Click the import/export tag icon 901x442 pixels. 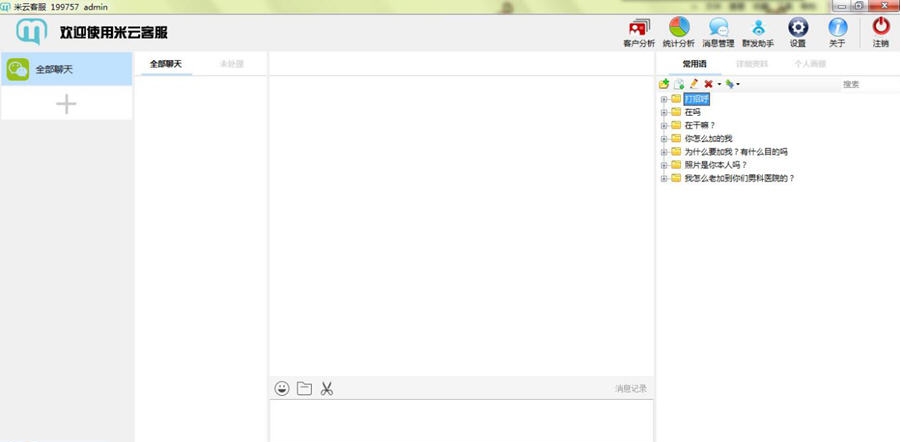tap(730, 84)
